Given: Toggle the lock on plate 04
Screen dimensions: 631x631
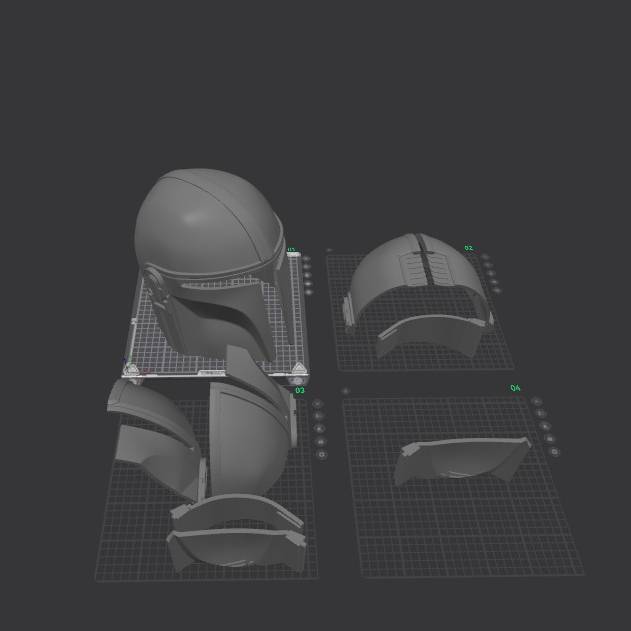Looking at the screenshot, I should tap(550, 439).
